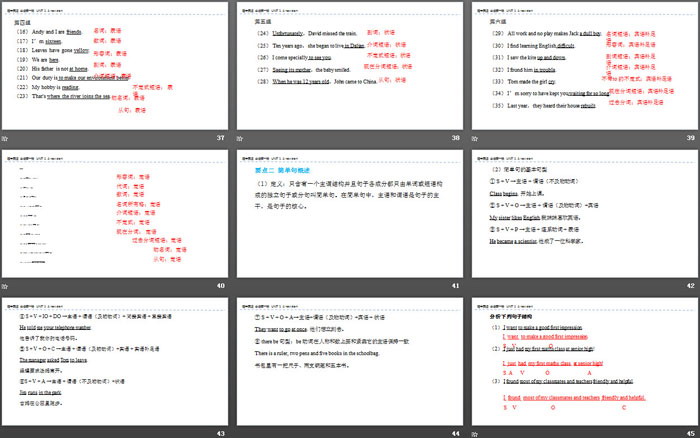
Task: Click the slide number label 37
Action: [221, 138]
